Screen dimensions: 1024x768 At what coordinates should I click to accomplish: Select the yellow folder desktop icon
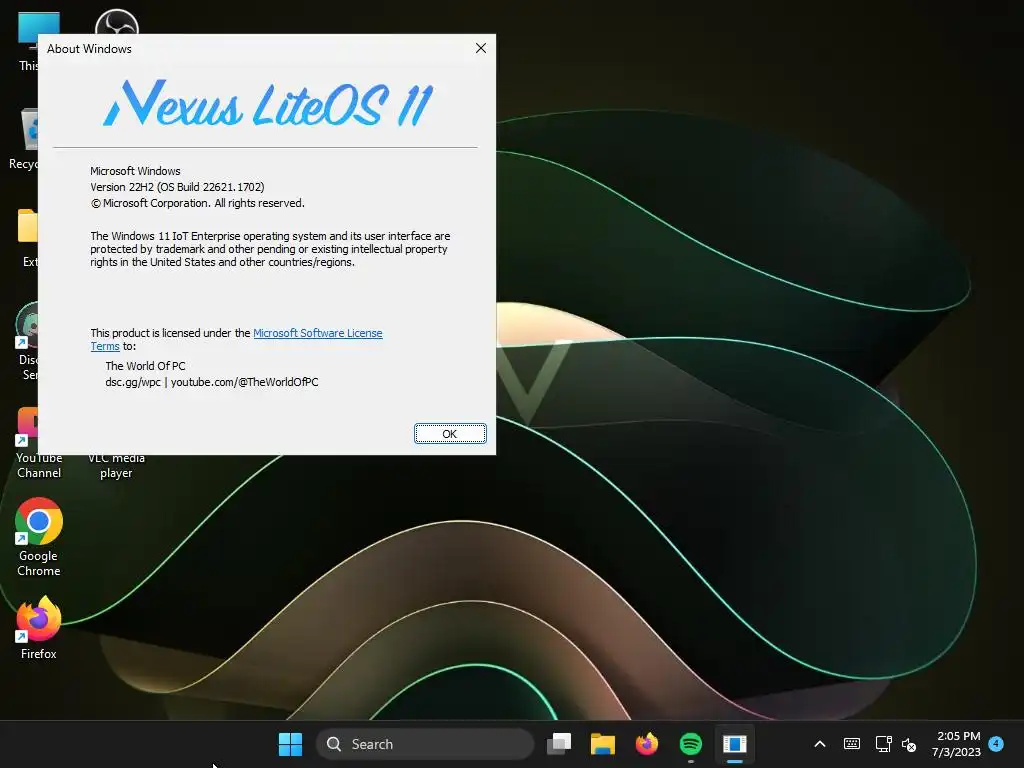coord(27,238)
